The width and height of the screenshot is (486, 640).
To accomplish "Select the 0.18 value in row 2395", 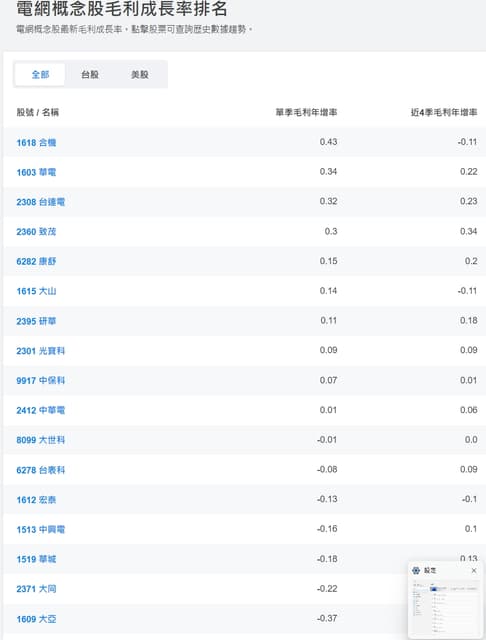I will click(x=469, y=321).
